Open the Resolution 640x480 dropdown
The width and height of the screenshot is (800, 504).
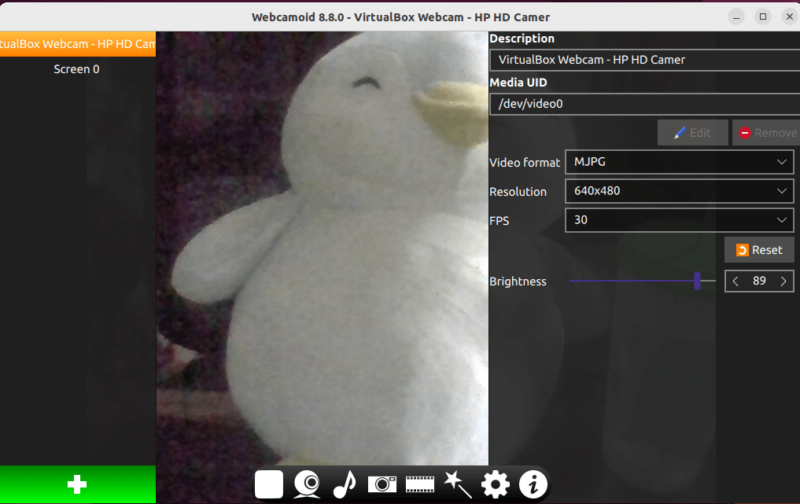tap(679, 191)
